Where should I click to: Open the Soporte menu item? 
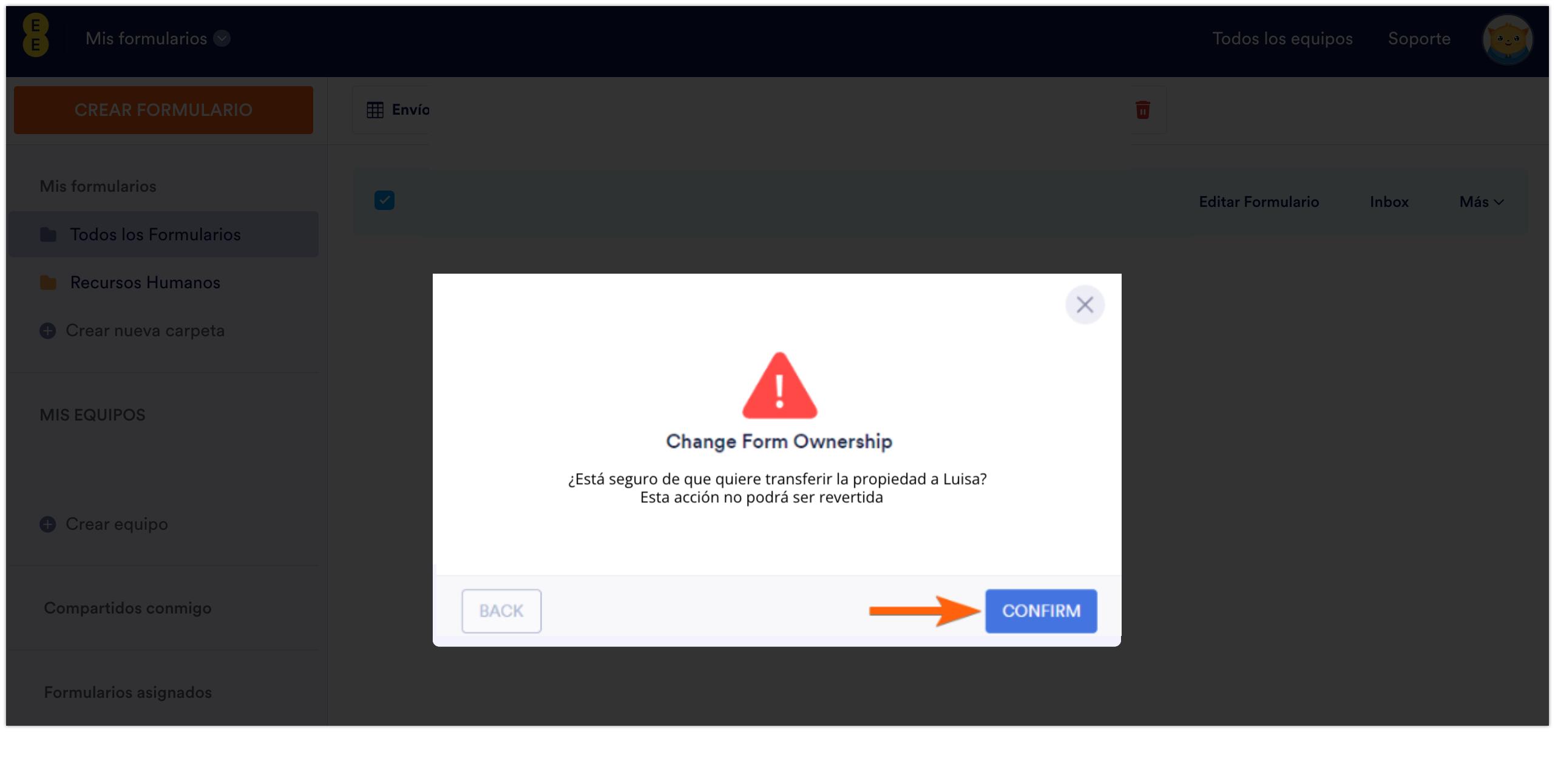click(x=1419, y=38)
